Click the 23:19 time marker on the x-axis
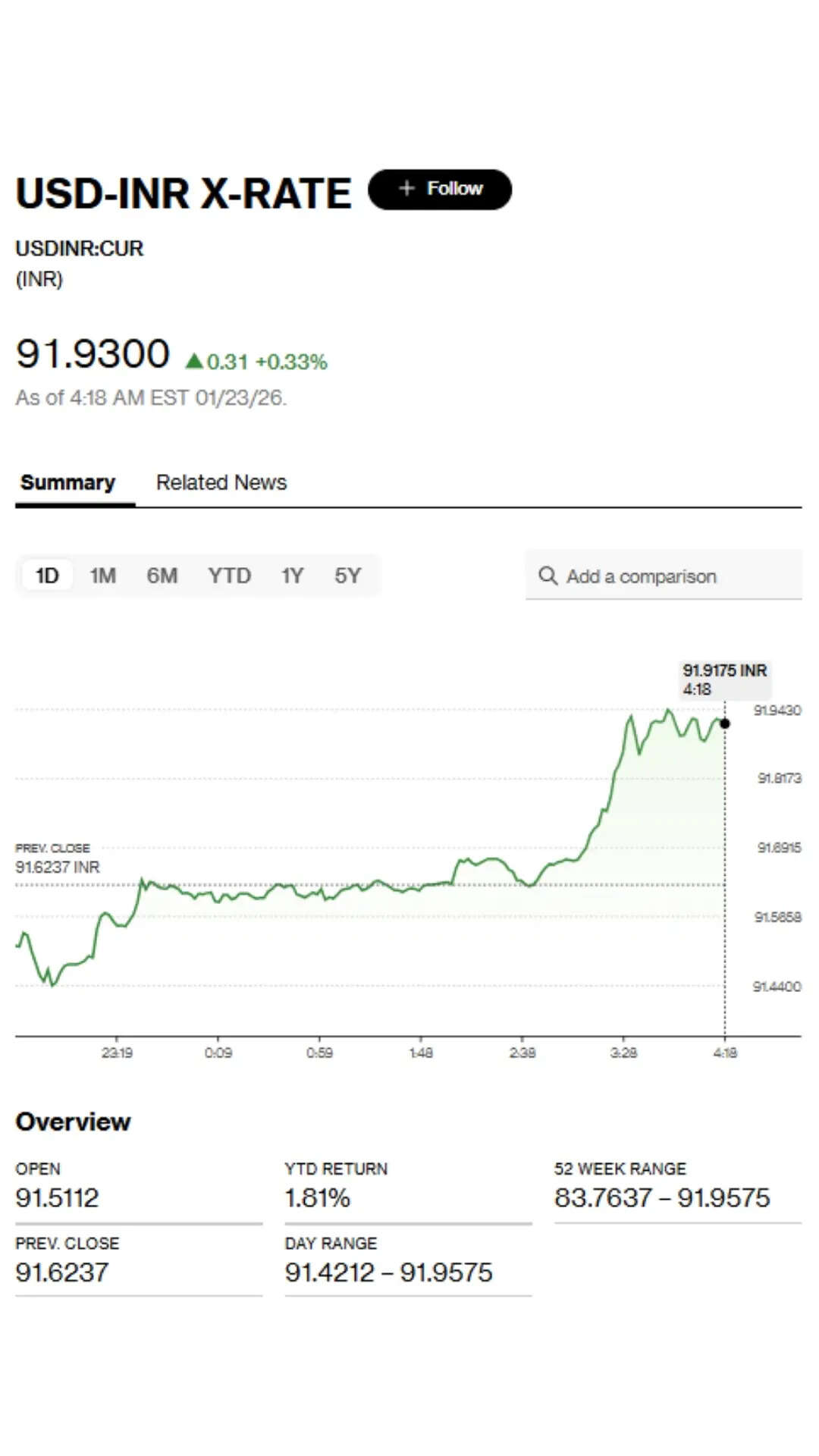The width and height of the screenshot is (819, 1456). pos(117,1053)
